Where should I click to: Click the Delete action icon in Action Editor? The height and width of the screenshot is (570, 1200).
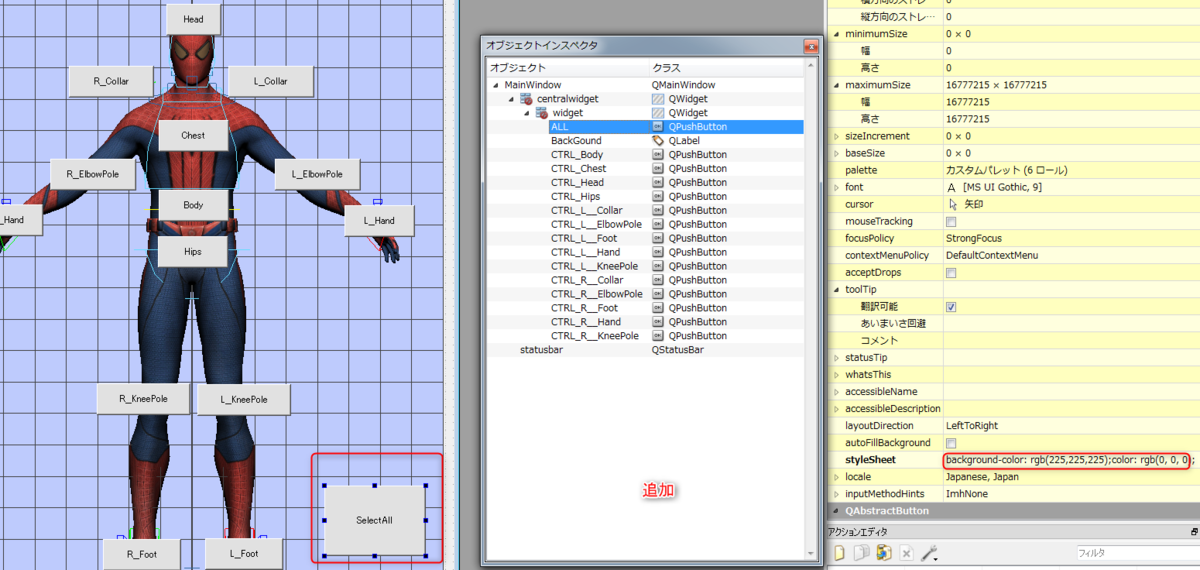(x=906, y=553)
